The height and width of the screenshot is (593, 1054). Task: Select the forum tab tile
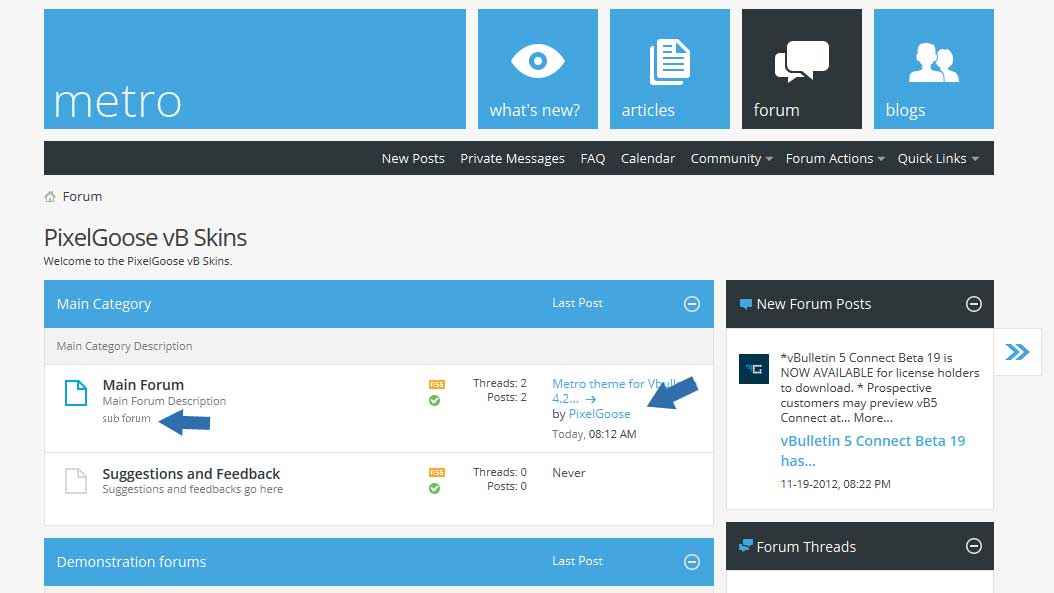(x=801, y=69)
